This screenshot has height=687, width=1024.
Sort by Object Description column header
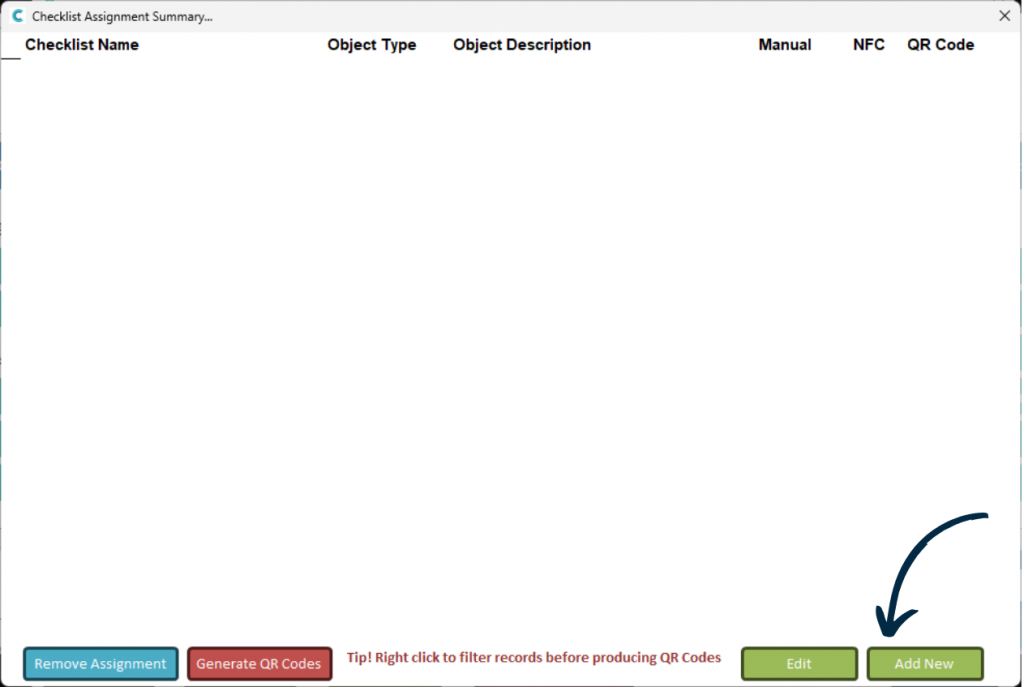click(521, 45)
